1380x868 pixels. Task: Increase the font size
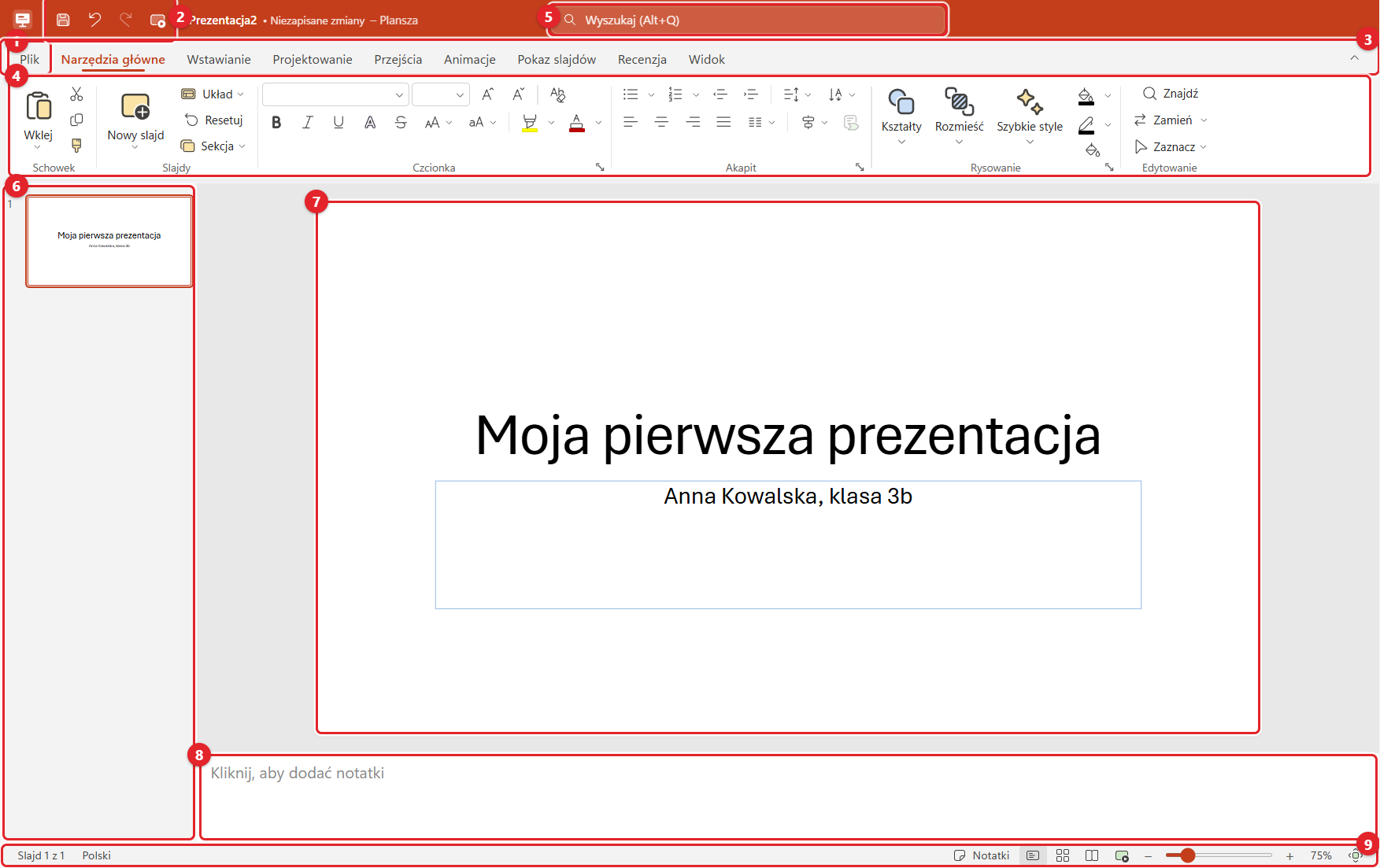[x=488, y=94]
